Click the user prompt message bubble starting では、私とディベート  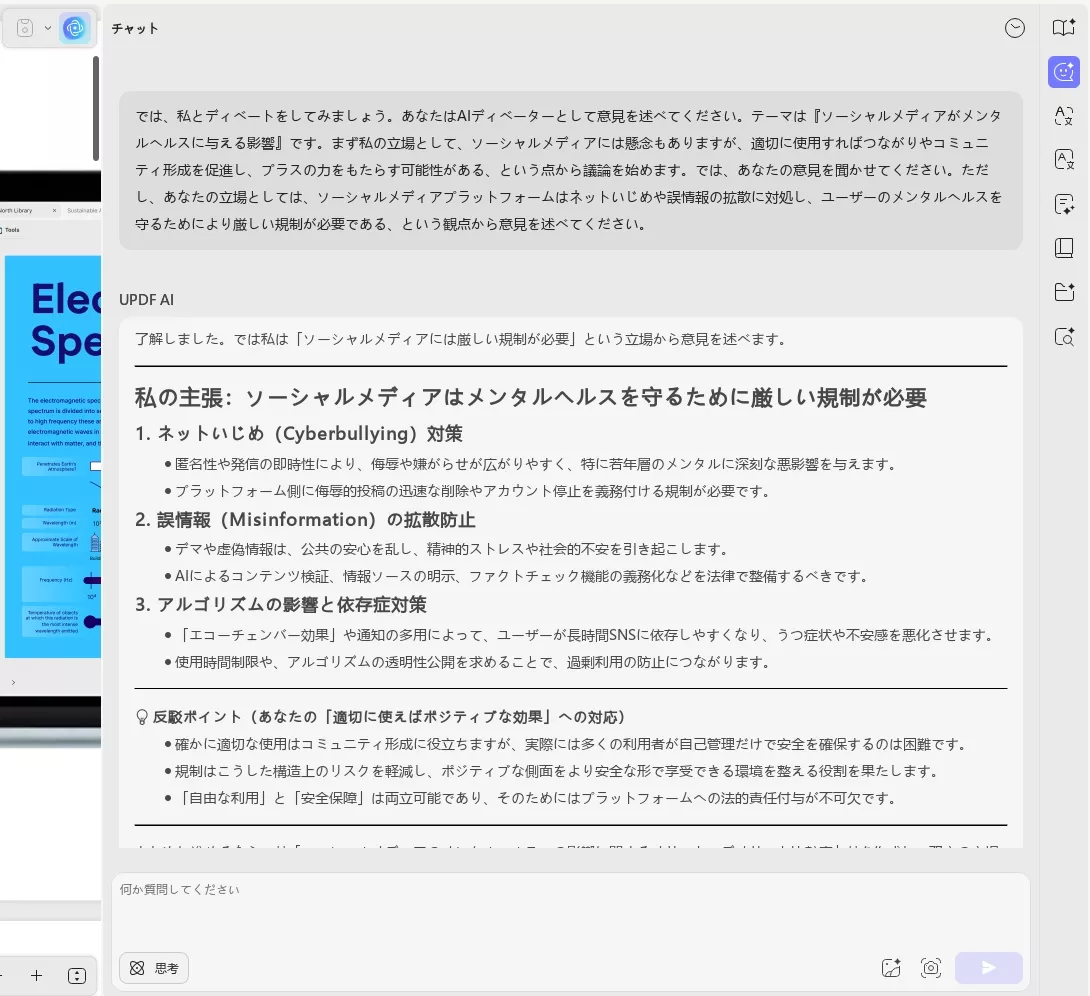(x=570, y=170)
